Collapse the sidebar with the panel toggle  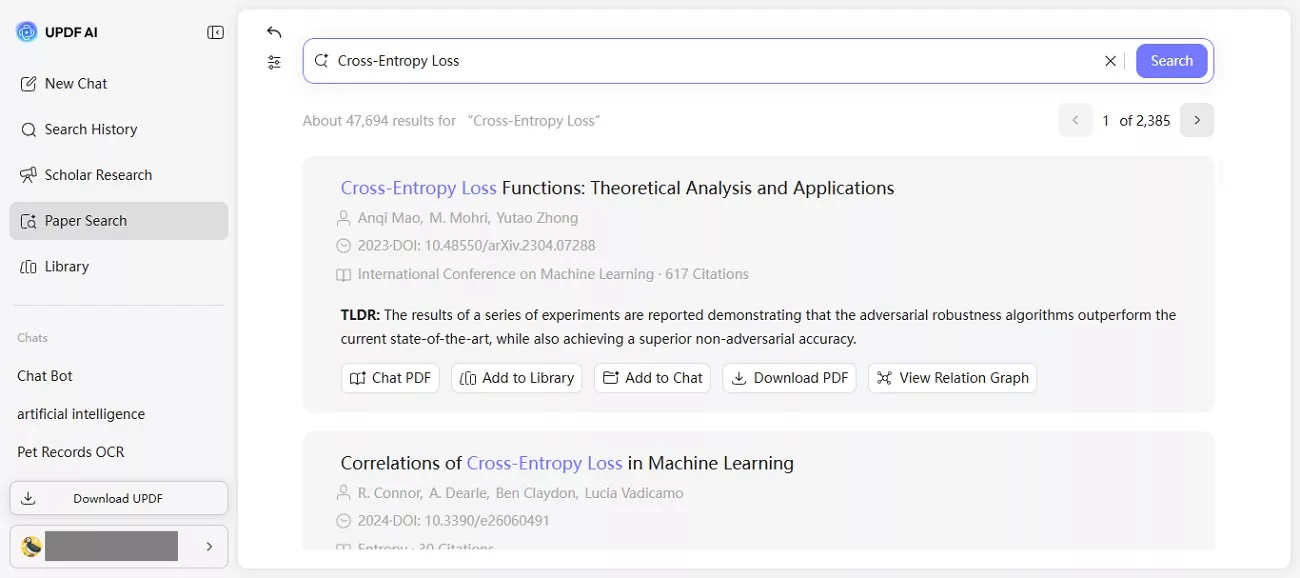[215, 31]
